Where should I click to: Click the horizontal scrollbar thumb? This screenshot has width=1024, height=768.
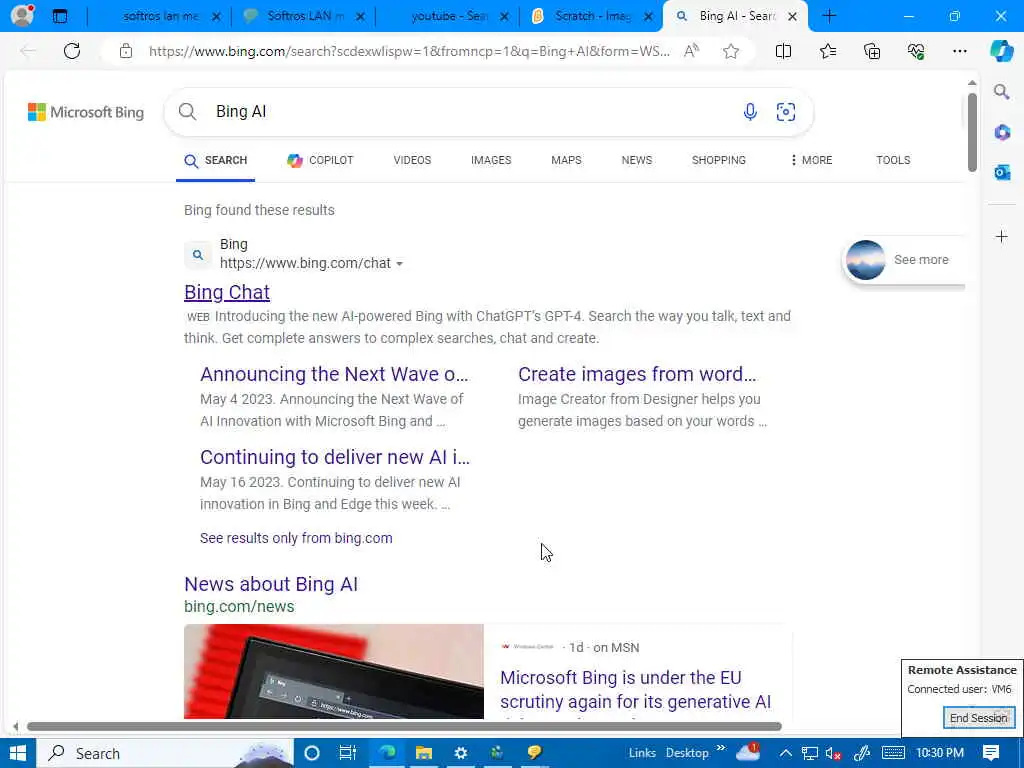pyautogui.click(x=404, y=726)
